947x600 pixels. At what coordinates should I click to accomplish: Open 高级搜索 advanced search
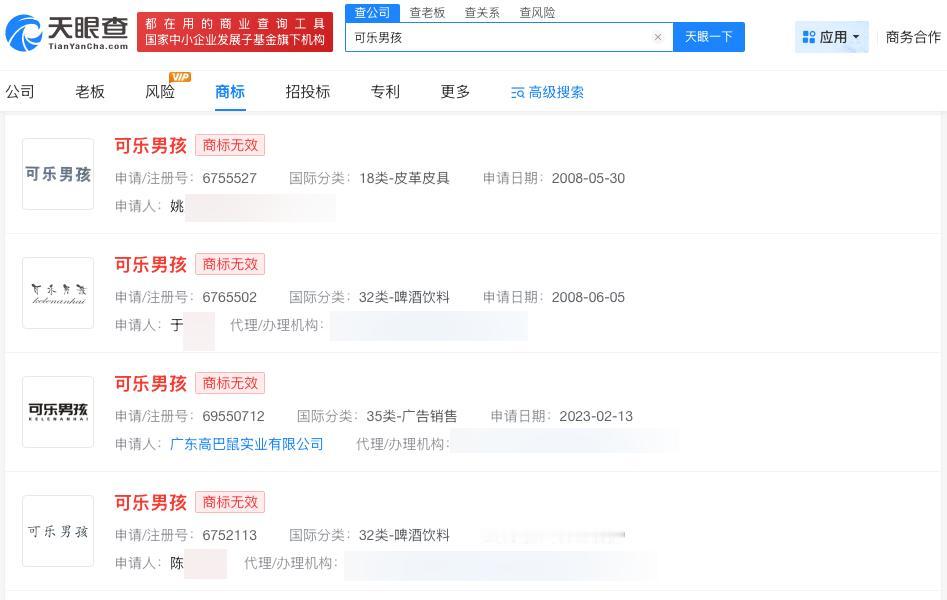(x=548, y=92)
